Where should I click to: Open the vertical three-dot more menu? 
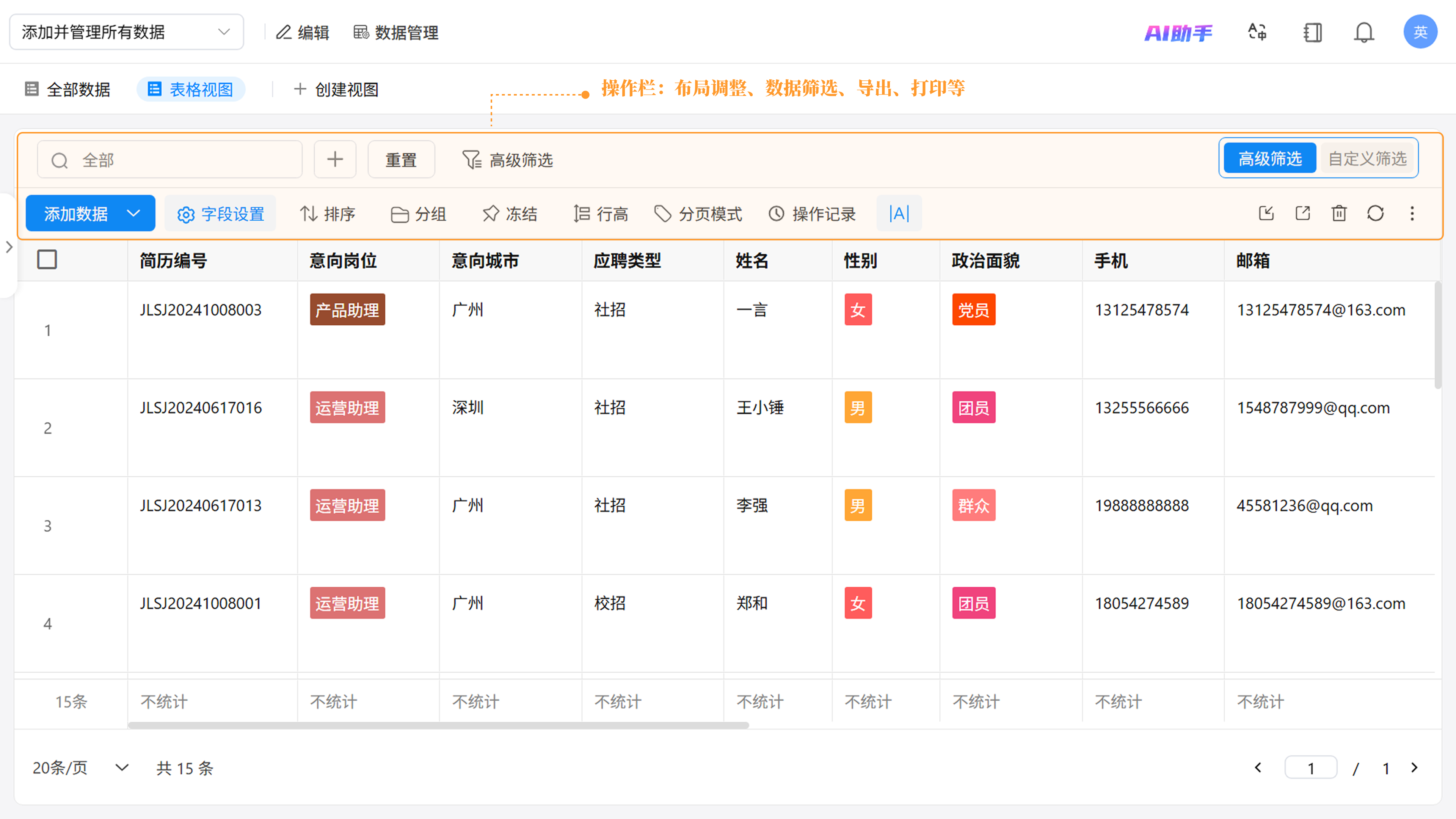(x=1412, y=213)
